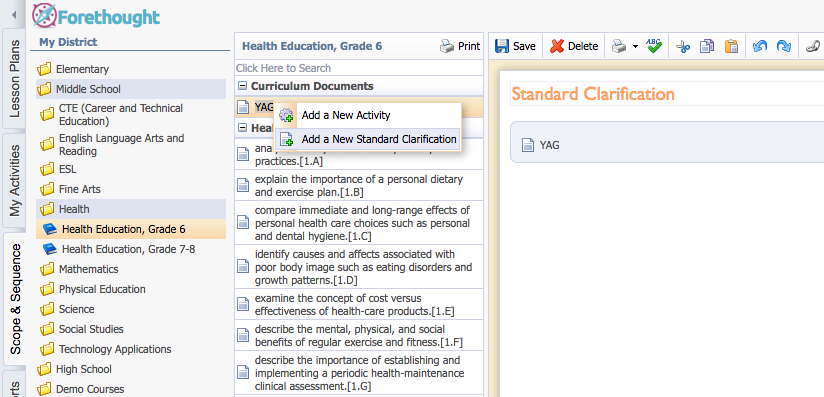The image size is (824, 397).
Task: Open the Lesson Plans side tab
Action: (x=15, y=79)
